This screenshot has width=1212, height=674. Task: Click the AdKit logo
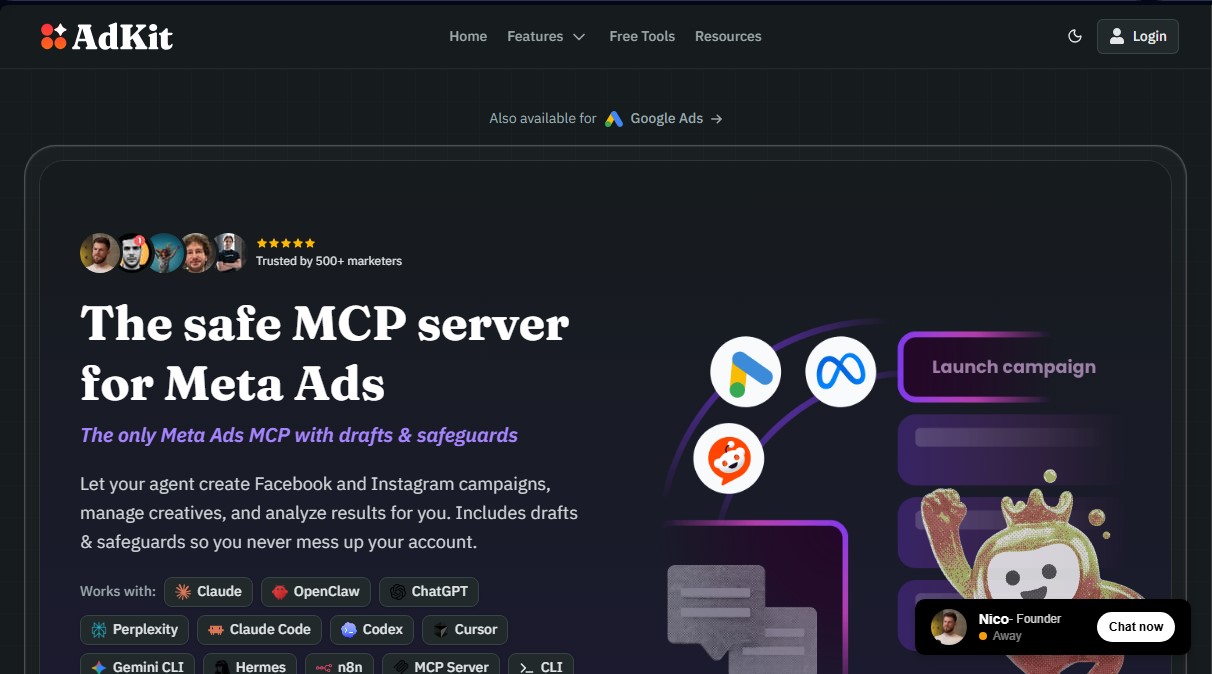(107, 37)
